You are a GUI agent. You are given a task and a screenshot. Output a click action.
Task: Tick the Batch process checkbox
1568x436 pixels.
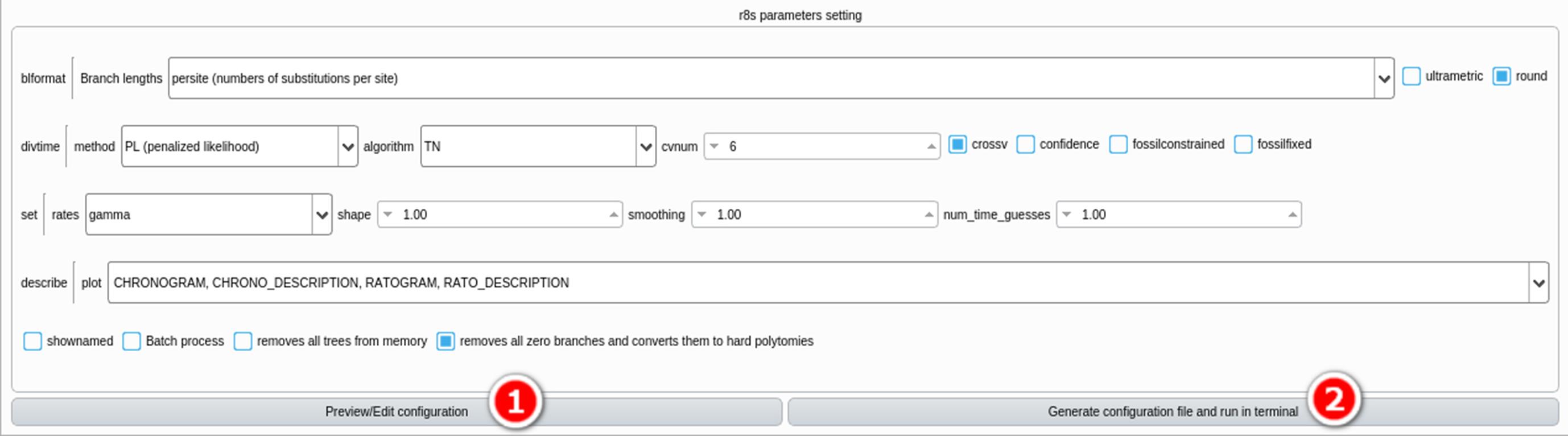tap(131, 341)
